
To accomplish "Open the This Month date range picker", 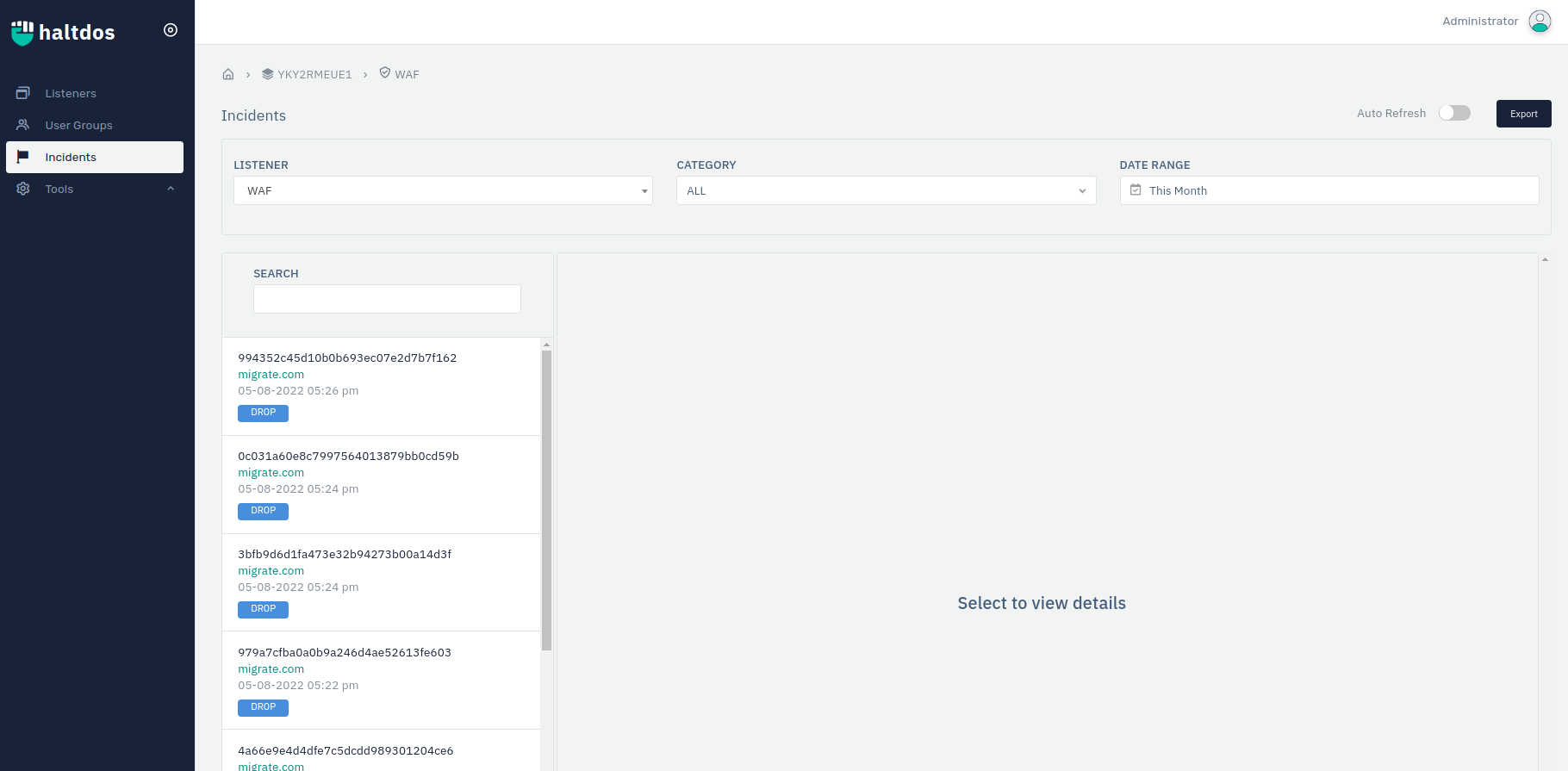I will click(x=1329, y=190).
